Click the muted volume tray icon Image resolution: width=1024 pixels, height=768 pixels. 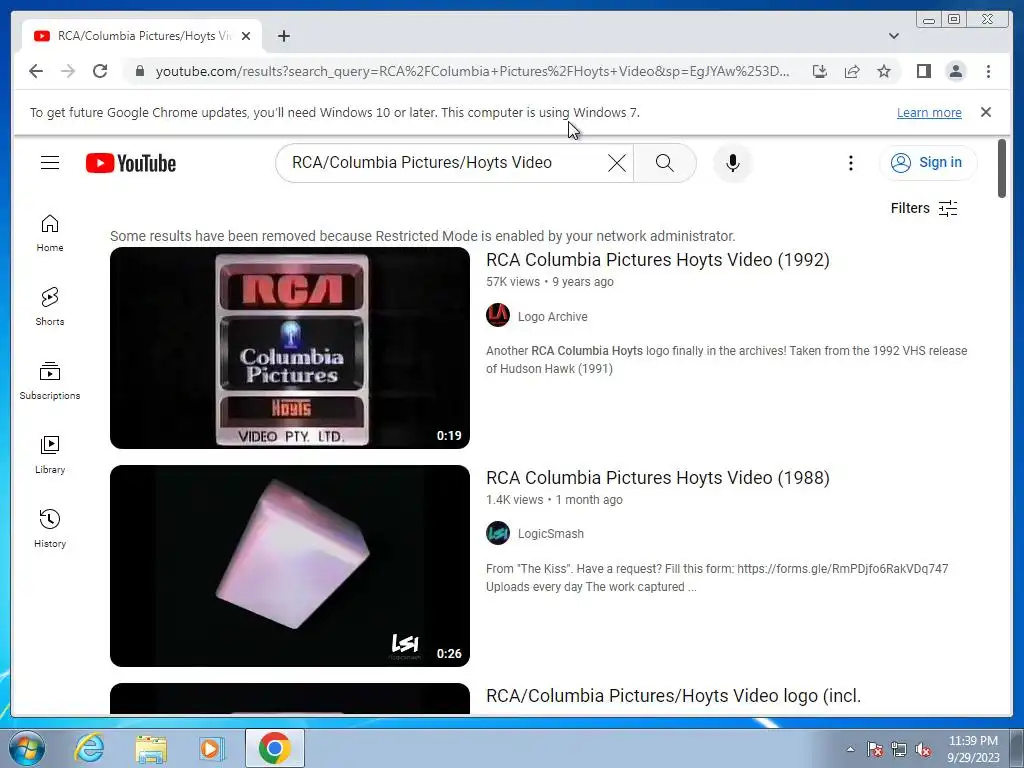pos(923,750)
